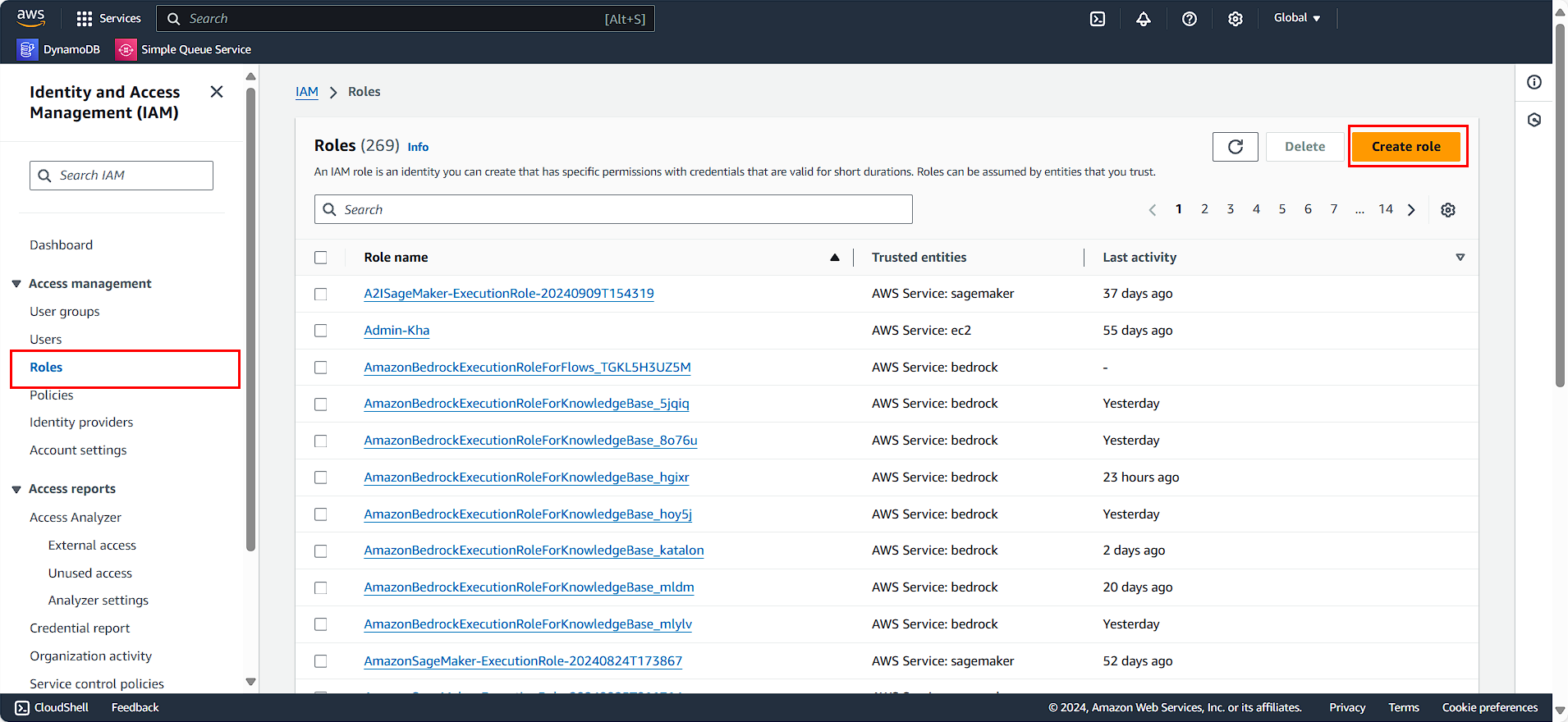This screenshot has width=1568, height=722.
Task: Check the KnowledgeBase_8o76u role row
Action: pos(321,441)
